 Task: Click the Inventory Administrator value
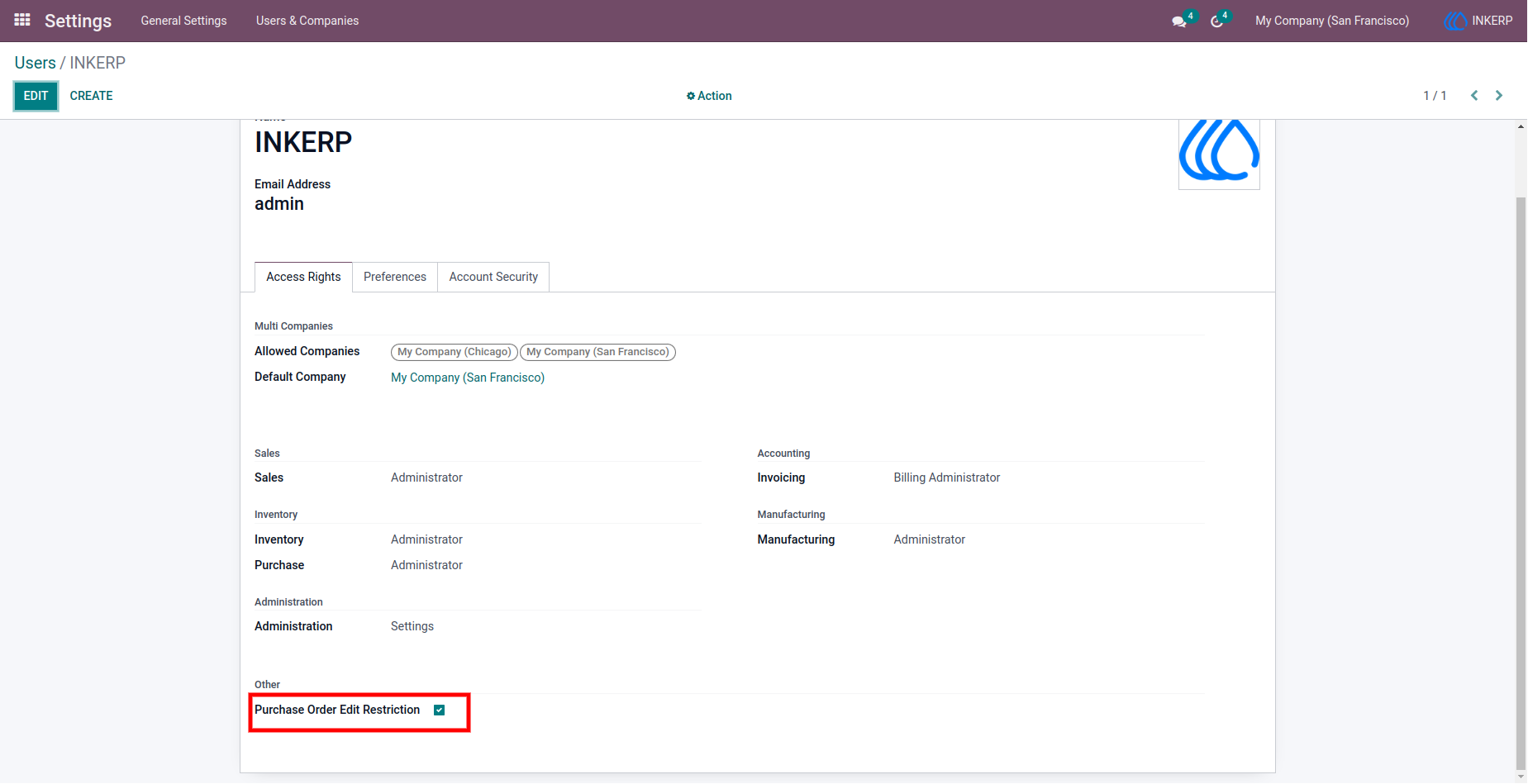(x=426, y=539)
